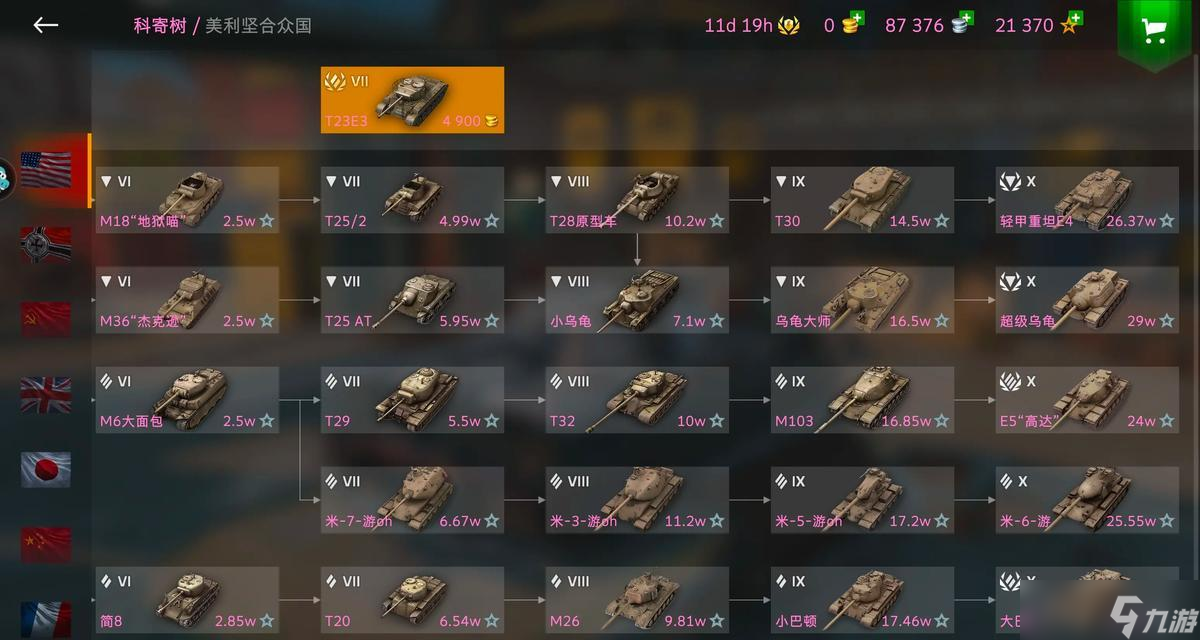The width and height of the screenshot is (1200, 640).
Task: Select the Soviet flag nation
Action: 46,319
